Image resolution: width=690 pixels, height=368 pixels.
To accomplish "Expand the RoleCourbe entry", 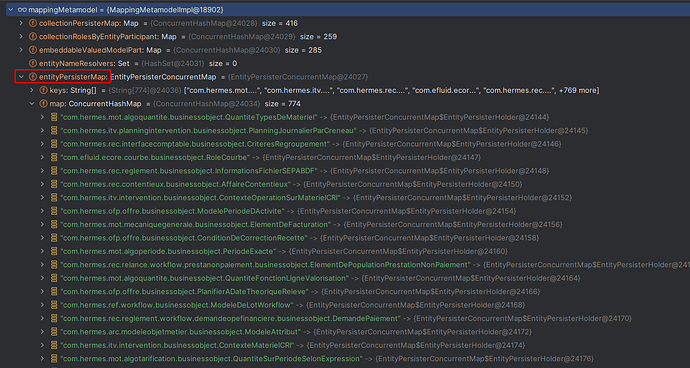I will point(43,157).
